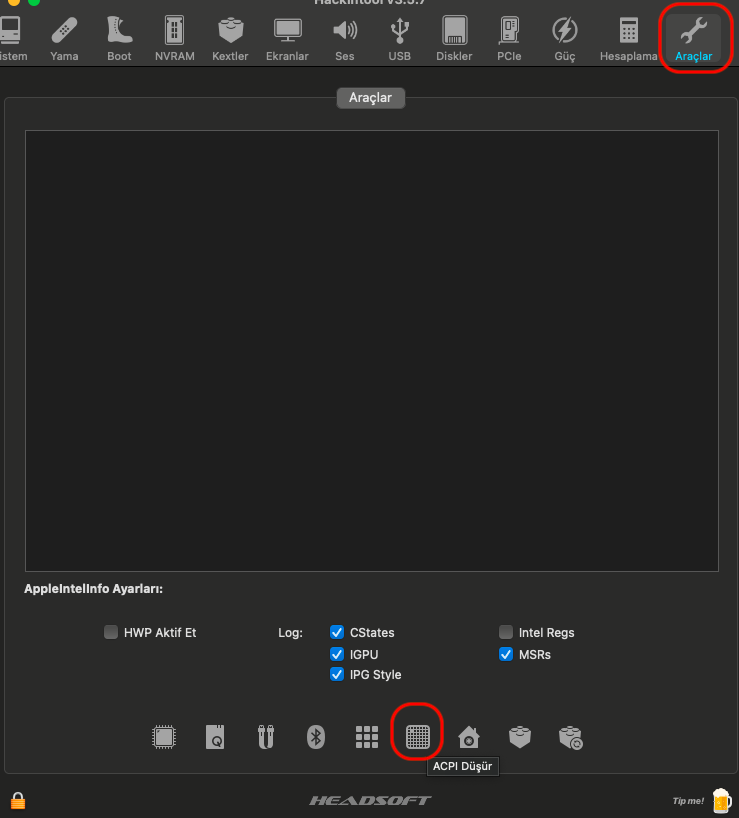This screenshot has height=818, width=739.
Task: Switch to the USB tab
Action: point(399,39)
